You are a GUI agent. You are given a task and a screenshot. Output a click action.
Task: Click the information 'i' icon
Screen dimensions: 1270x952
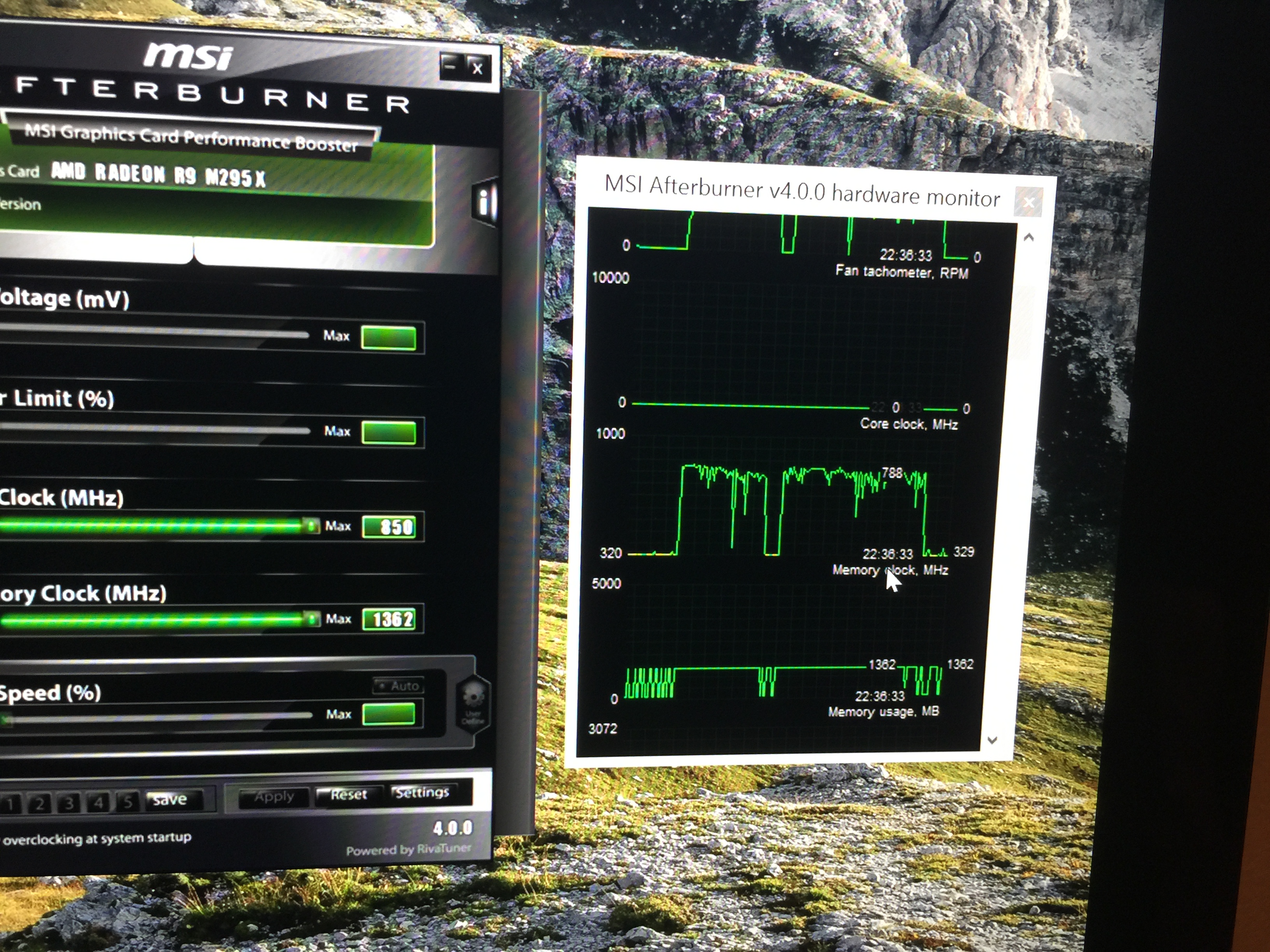point(484,202)
